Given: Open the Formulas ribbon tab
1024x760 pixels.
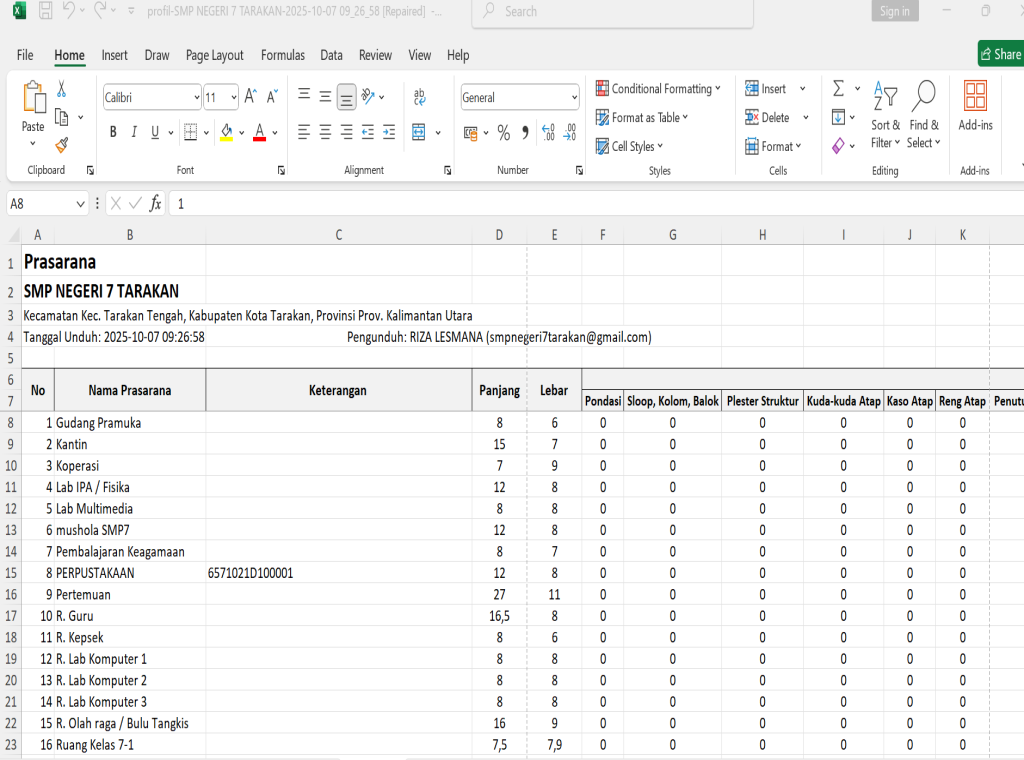Looking at the screenshot, I should [x=283, y=55].
